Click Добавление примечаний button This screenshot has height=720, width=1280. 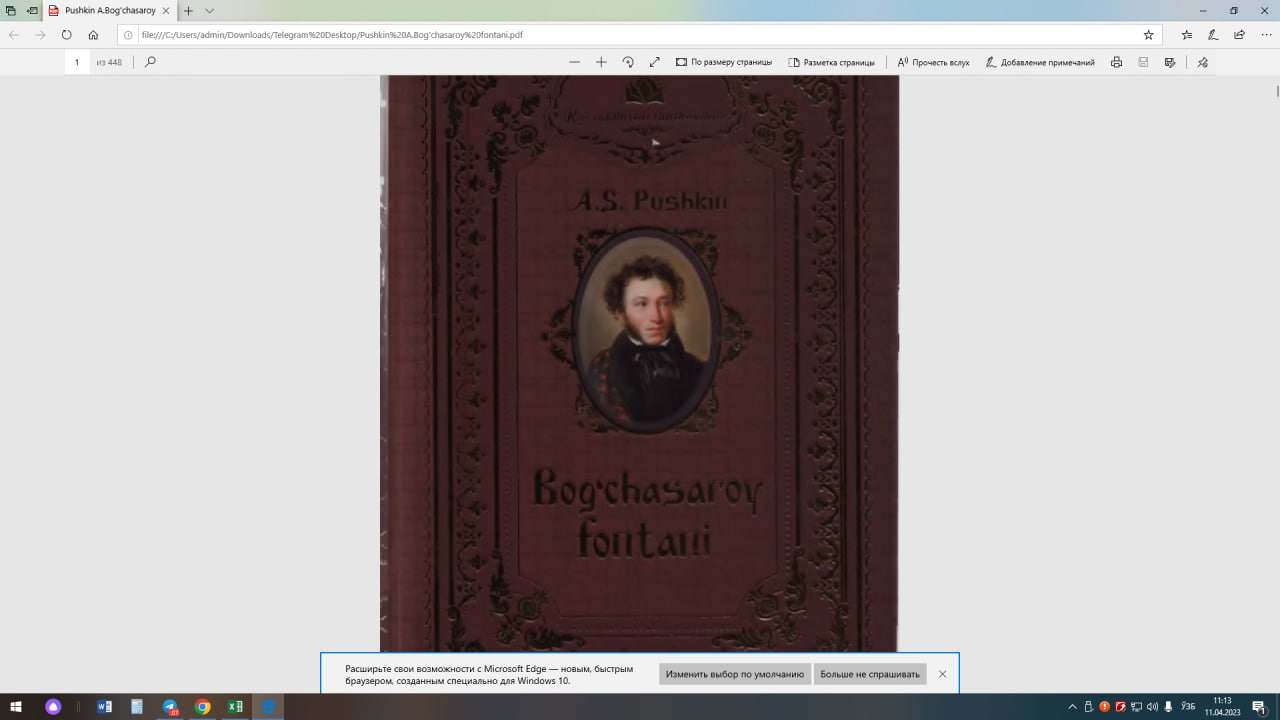[1040, 62]
